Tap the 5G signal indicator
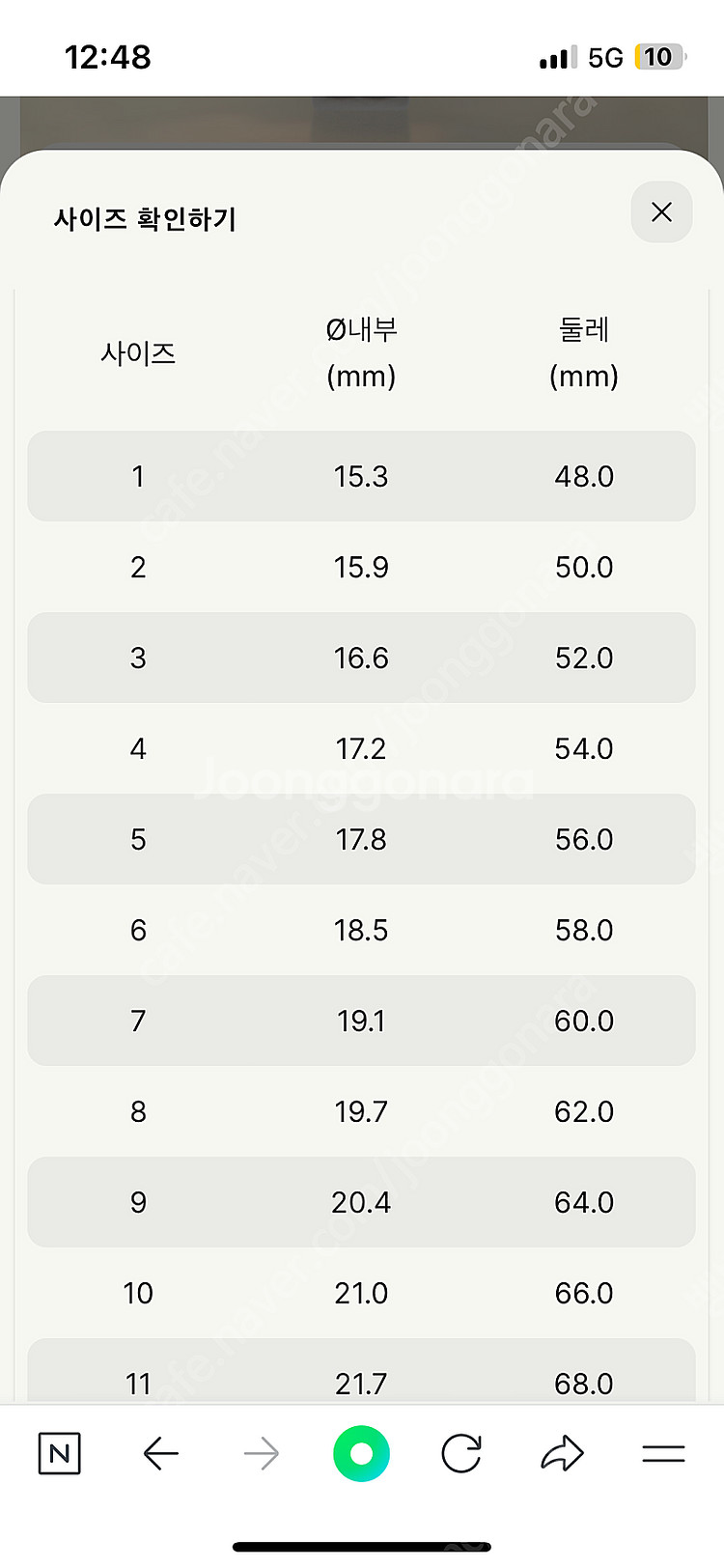 coord(605,58)
